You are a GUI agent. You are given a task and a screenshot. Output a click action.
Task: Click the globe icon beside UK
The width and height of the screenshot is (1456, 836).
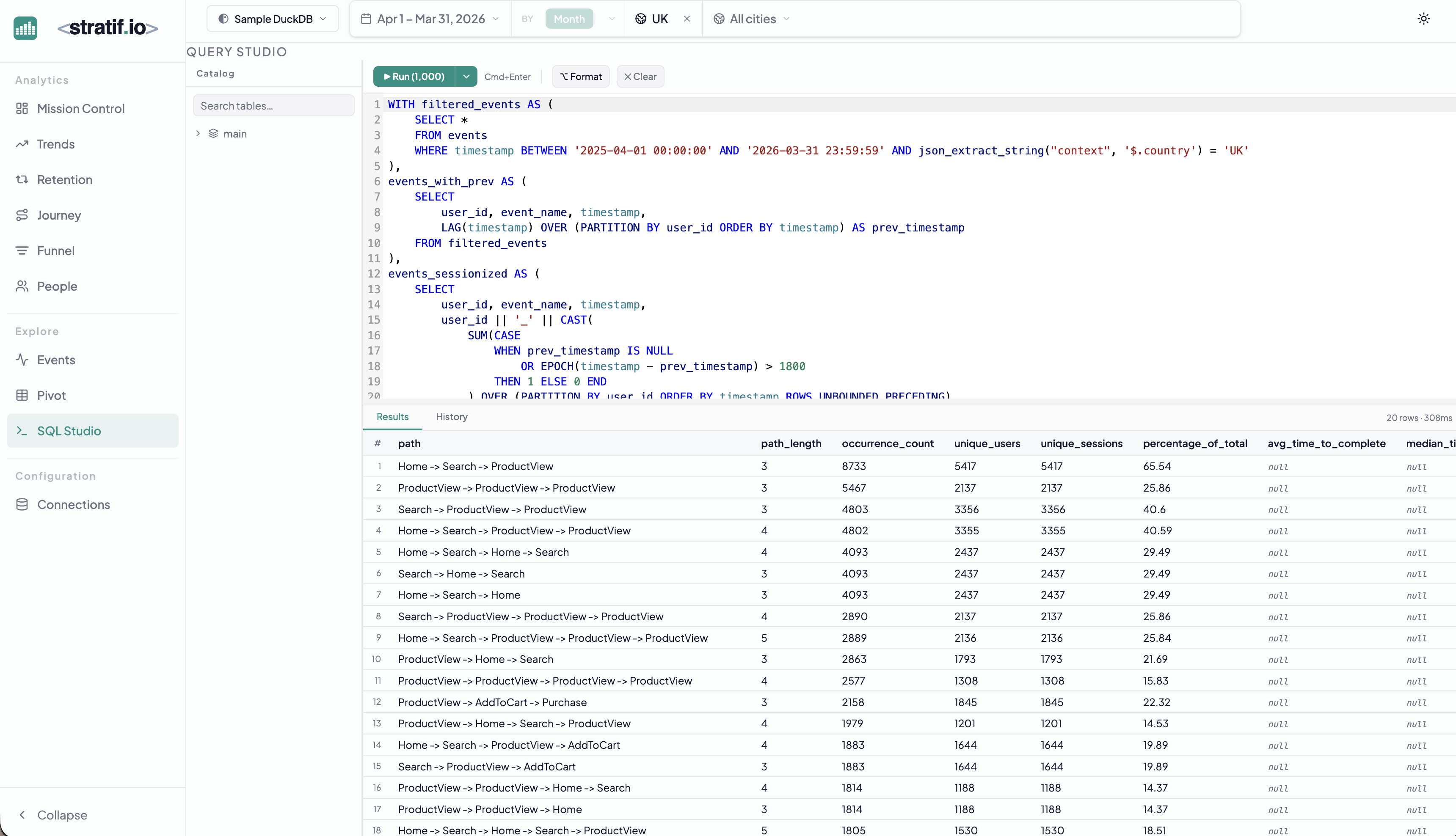coord(641,19)
